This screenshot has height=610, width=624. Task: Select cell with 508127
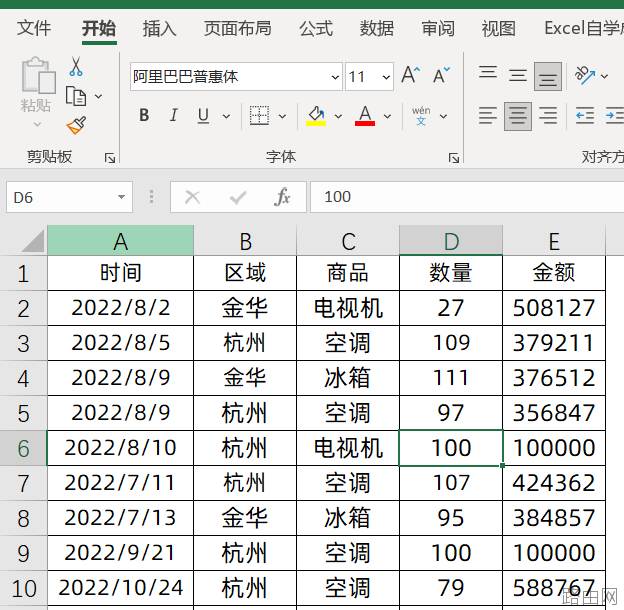tap(554, 308)
